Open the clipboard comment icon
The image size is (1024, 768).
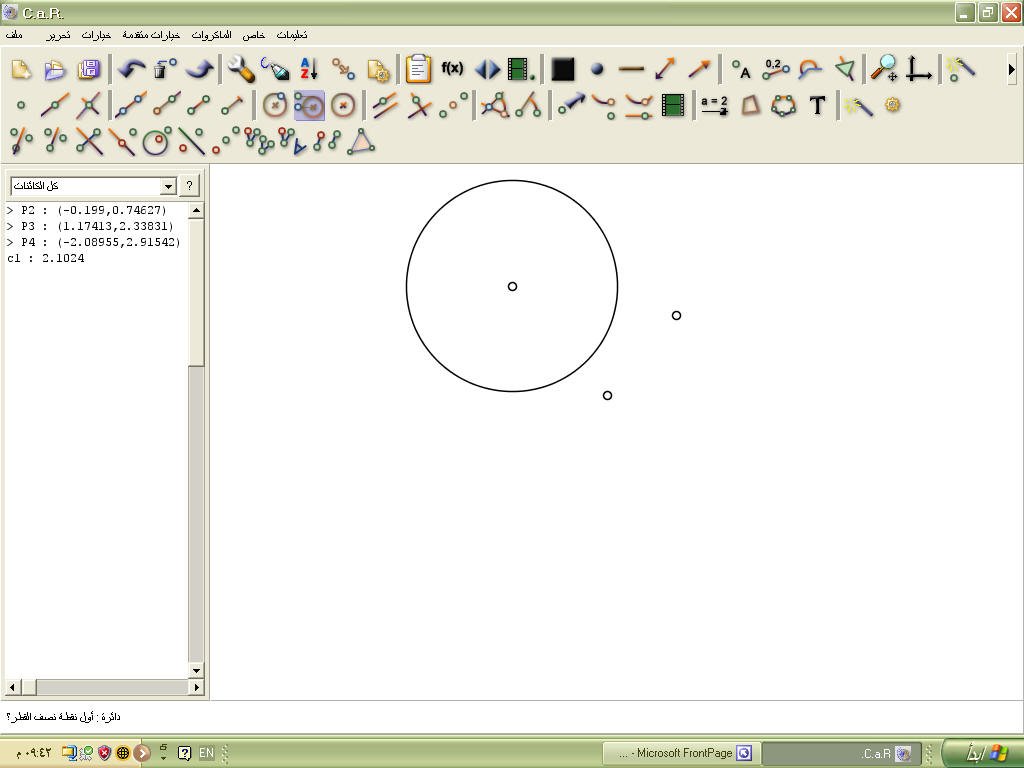tap(418, 69)
